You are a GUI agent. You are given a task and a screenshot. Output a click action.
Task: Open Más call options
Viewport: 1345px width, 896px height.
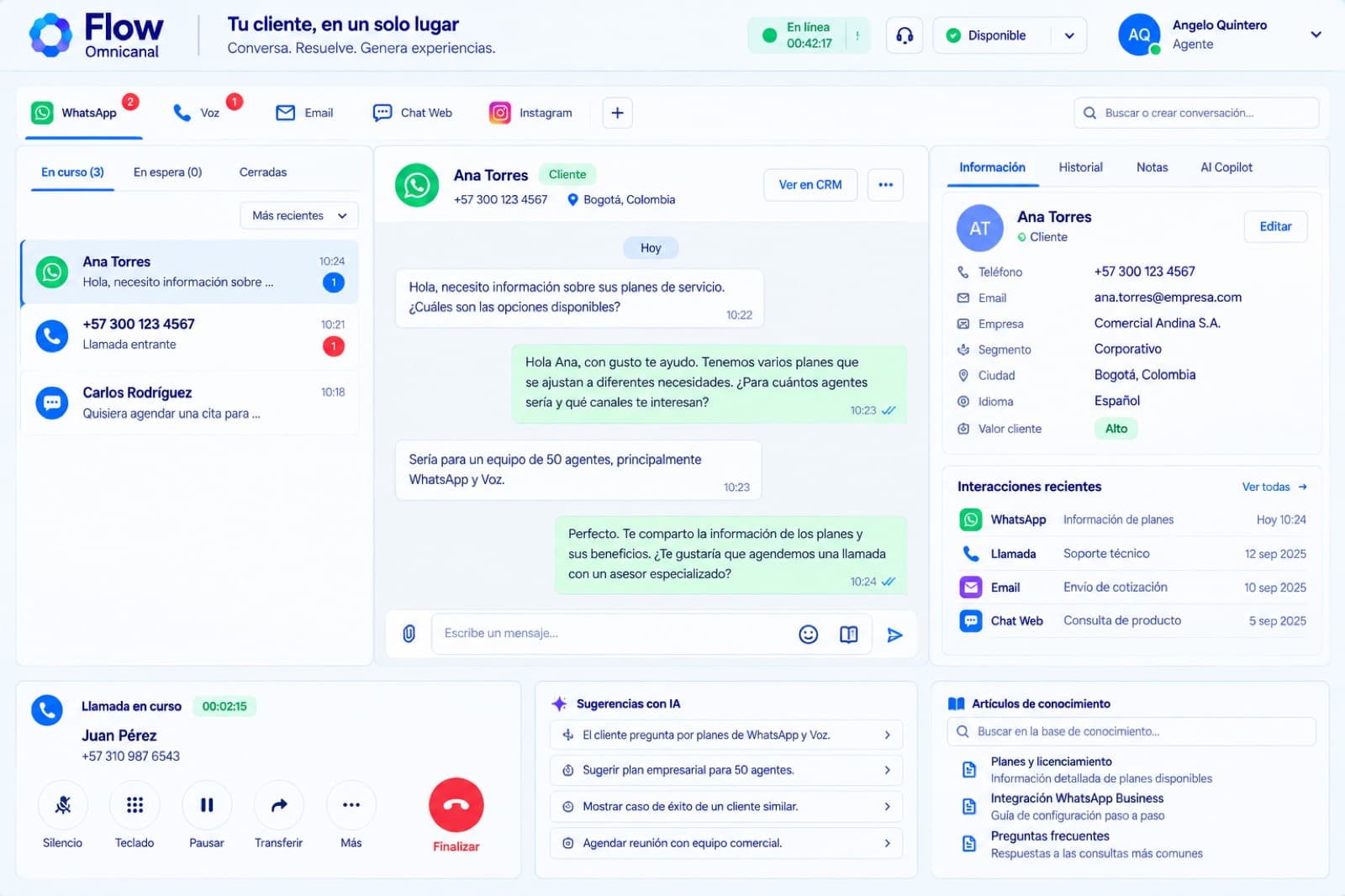pyautogui.click(x=351, y=805)
